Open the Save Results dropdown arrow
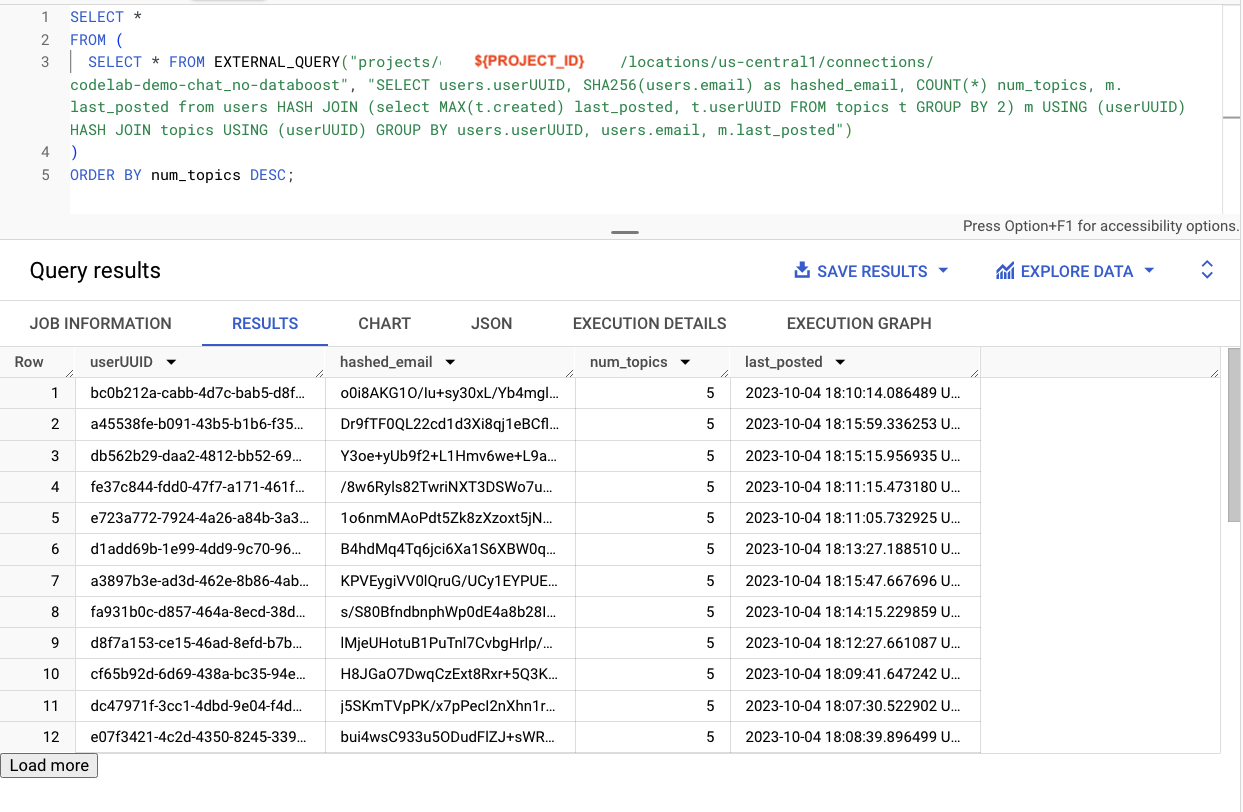 click(943, 271)
